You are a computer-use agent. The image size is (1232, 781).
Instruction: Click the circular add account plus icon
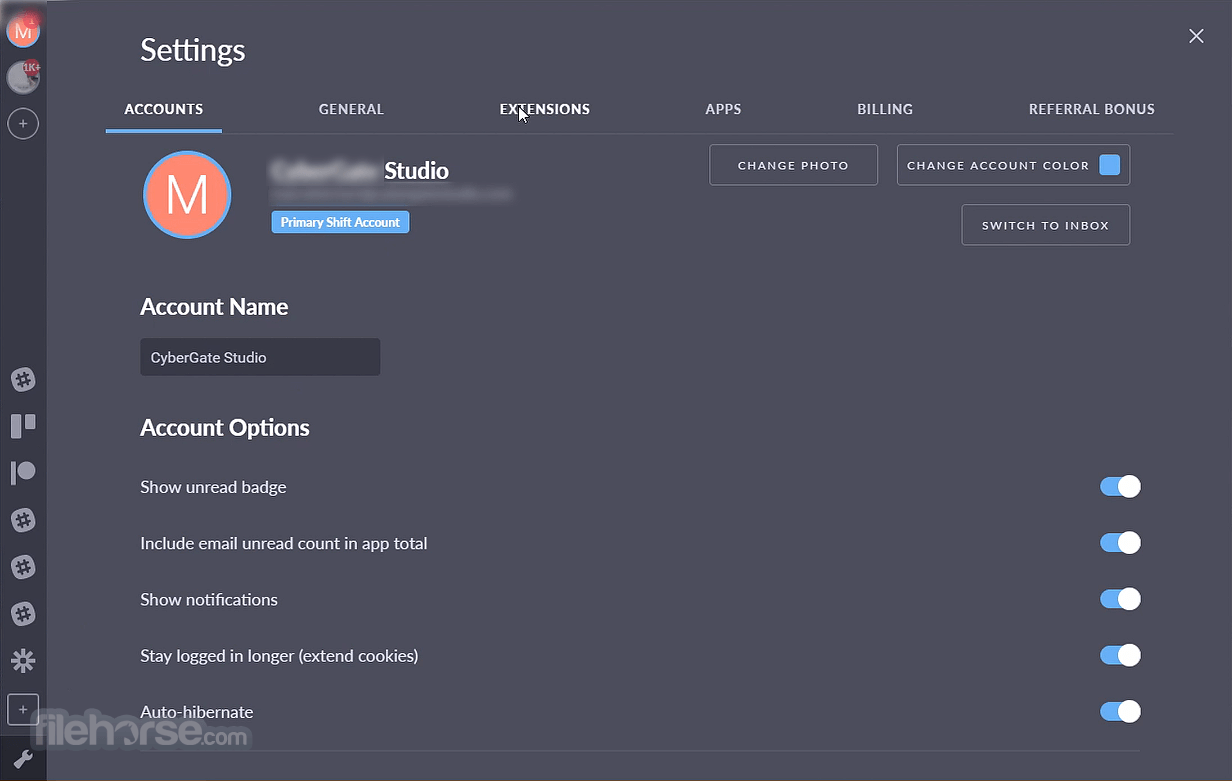[x=23, y=124]
